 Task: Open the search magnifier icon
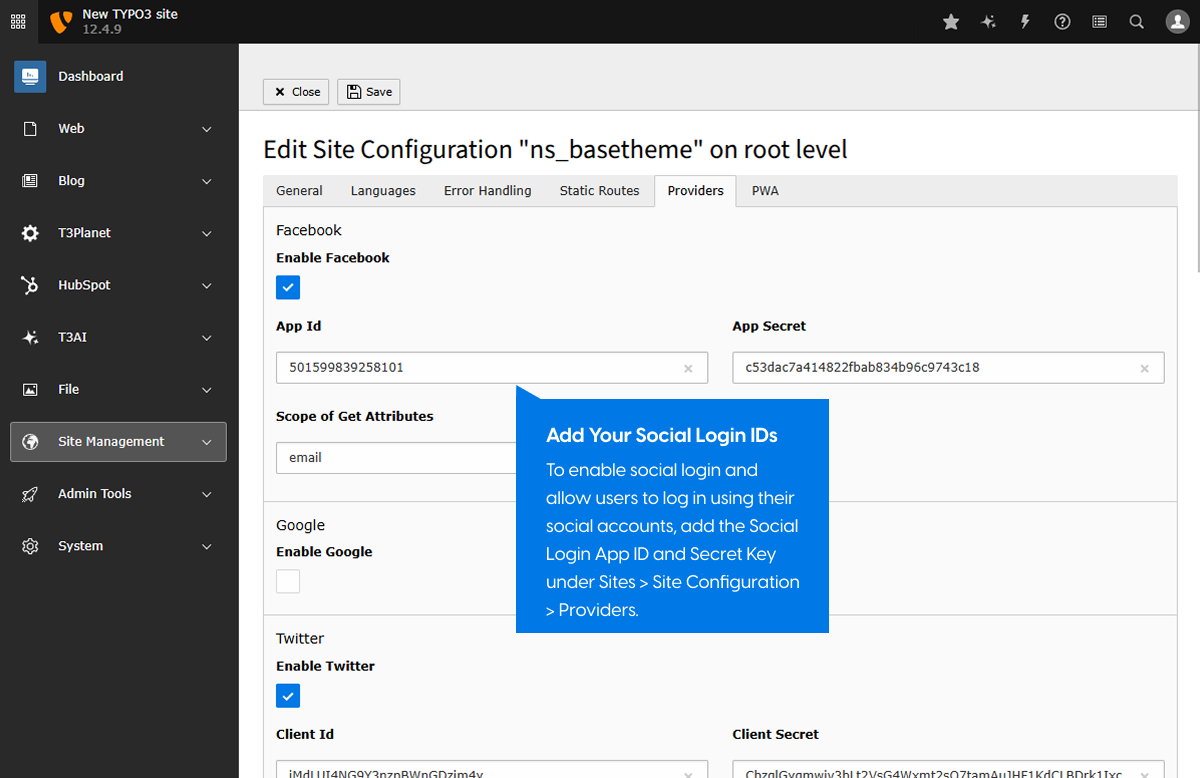click(x=1136, y=22)
